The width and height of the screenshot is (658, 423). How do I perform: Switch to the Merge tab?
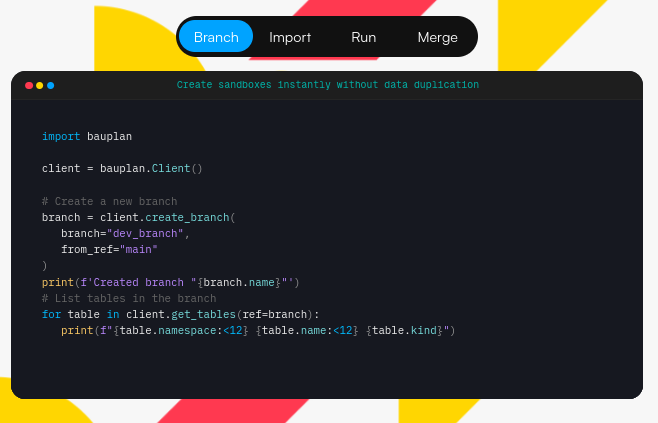[437, 37]
